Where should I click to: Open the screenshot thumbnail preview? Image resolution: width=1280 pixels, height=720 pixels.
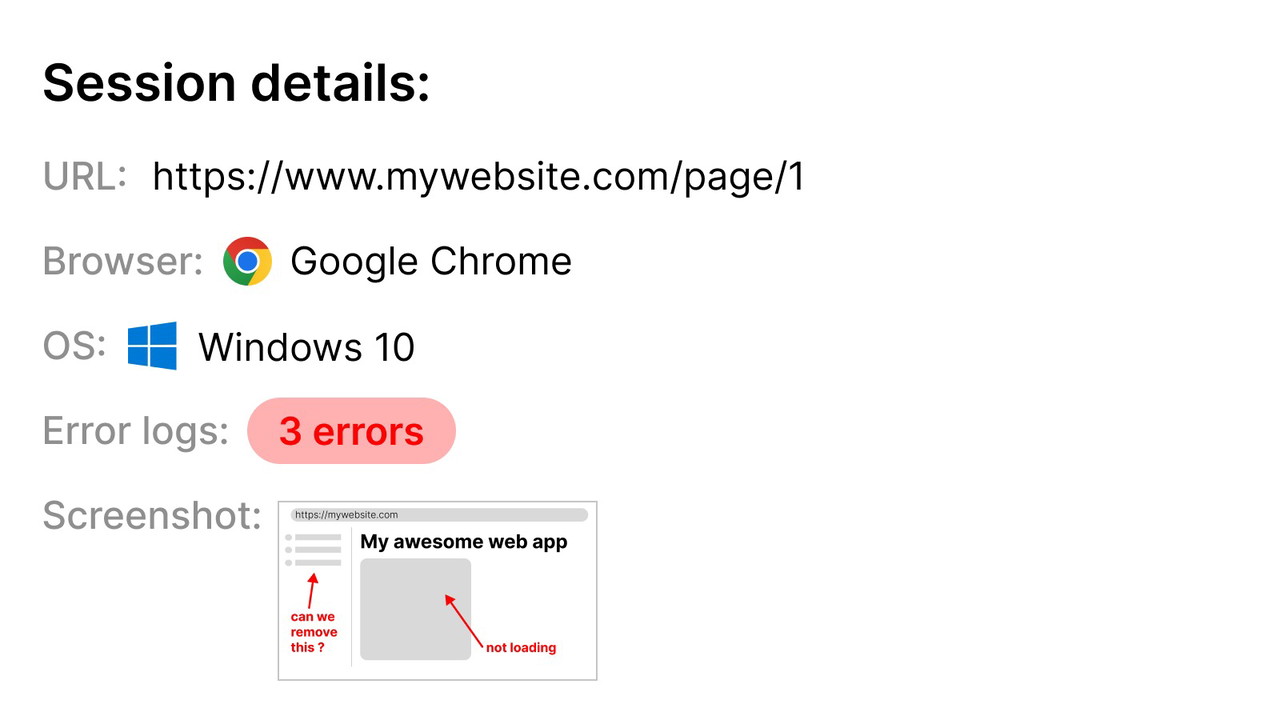pyautogui.click(x=437, y=591)
